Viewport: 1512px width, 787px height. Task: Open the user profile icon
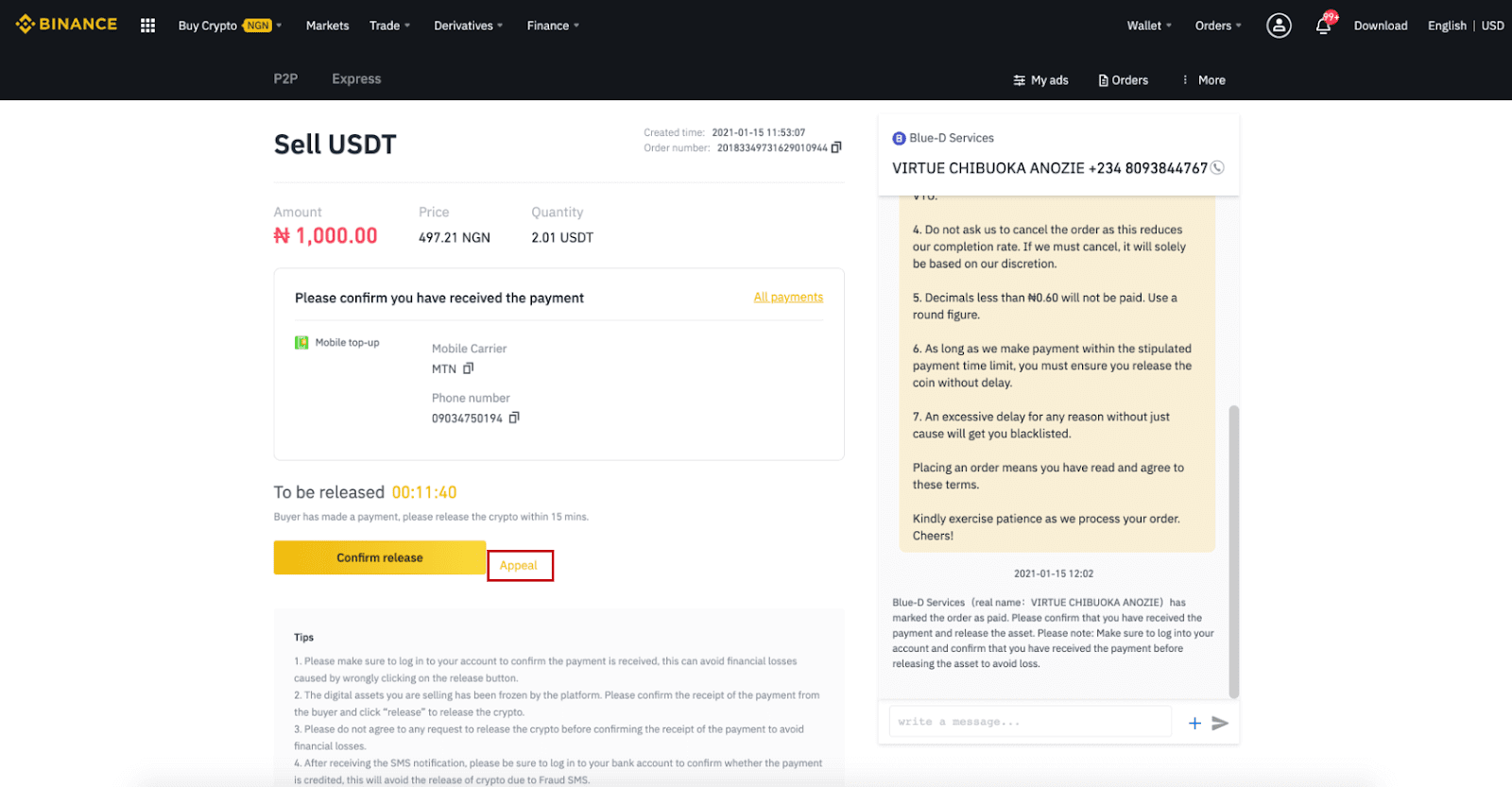pyautogui.click(x=1279, y=26)
